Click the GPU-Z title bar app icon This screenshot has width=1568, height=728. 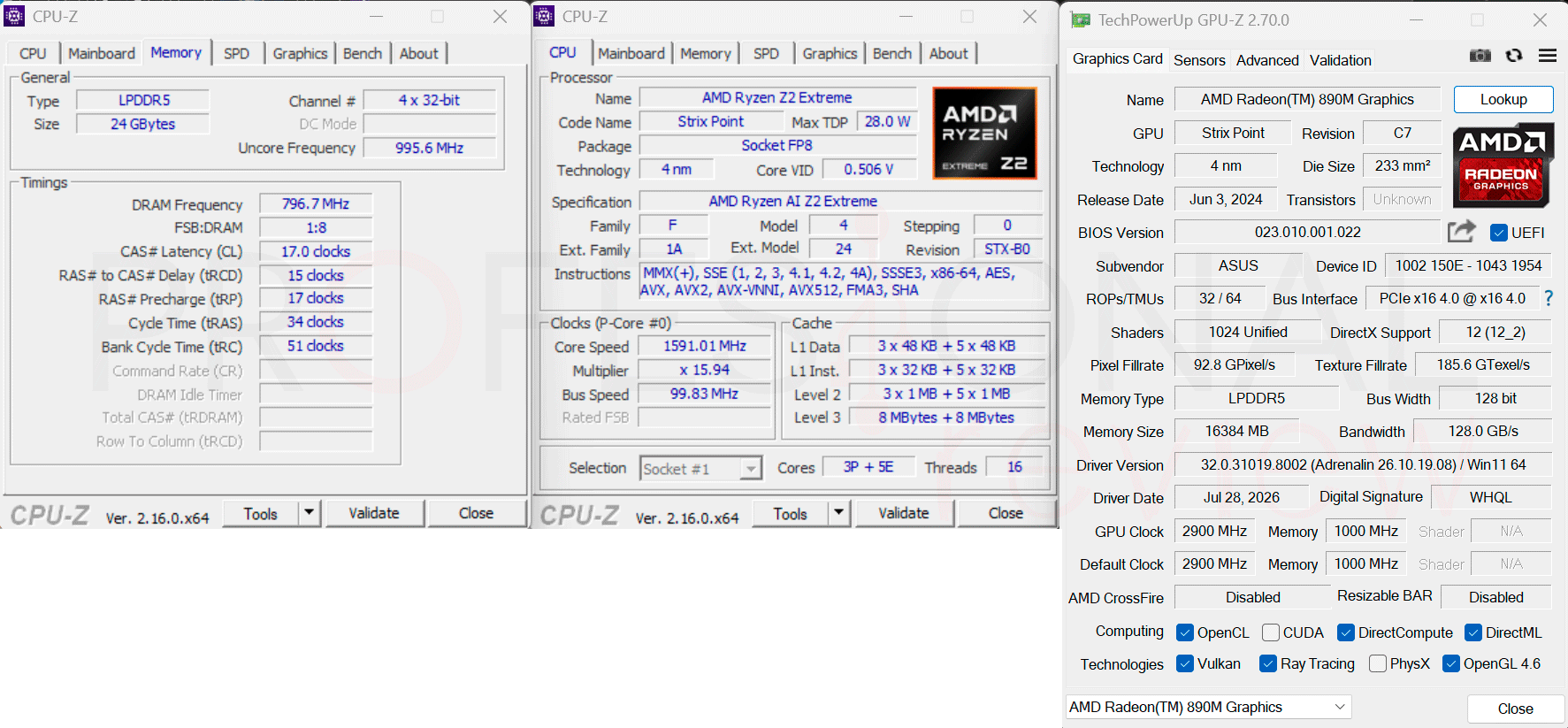coord(1080,19)
